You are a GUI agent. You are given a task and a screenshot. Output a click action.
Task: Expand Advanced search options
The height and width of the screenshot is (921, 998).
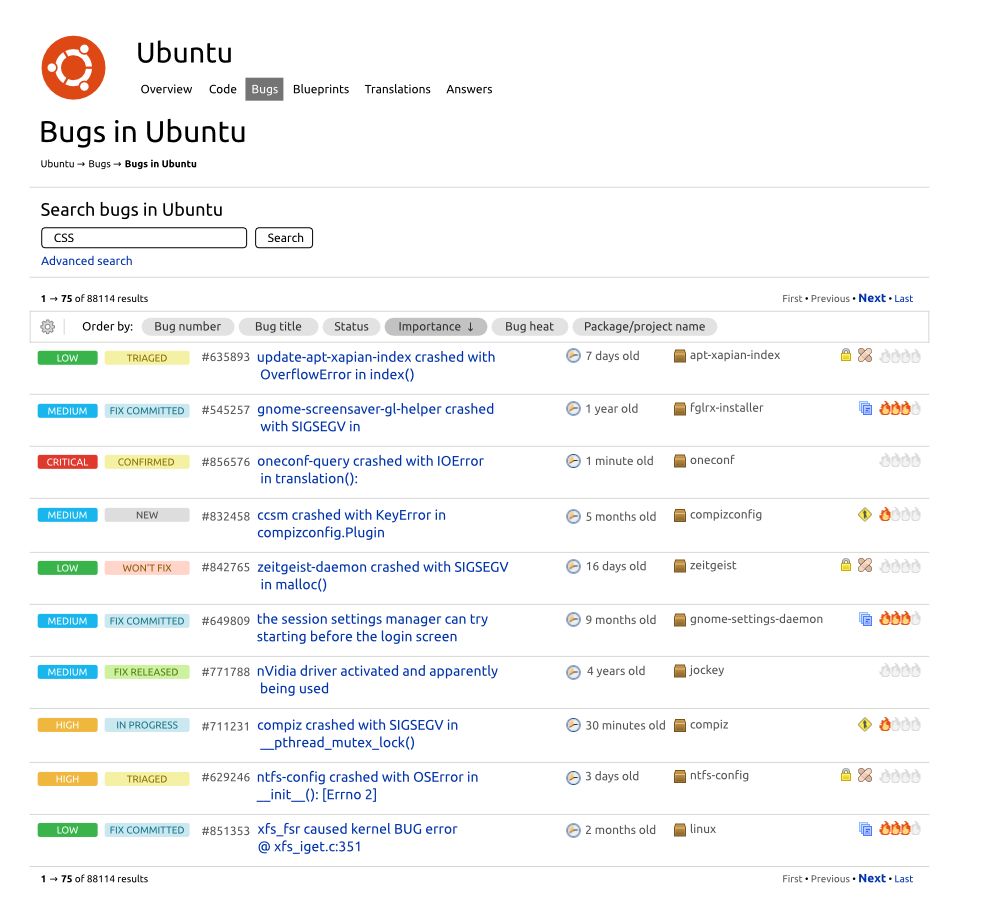click(87, 261)
